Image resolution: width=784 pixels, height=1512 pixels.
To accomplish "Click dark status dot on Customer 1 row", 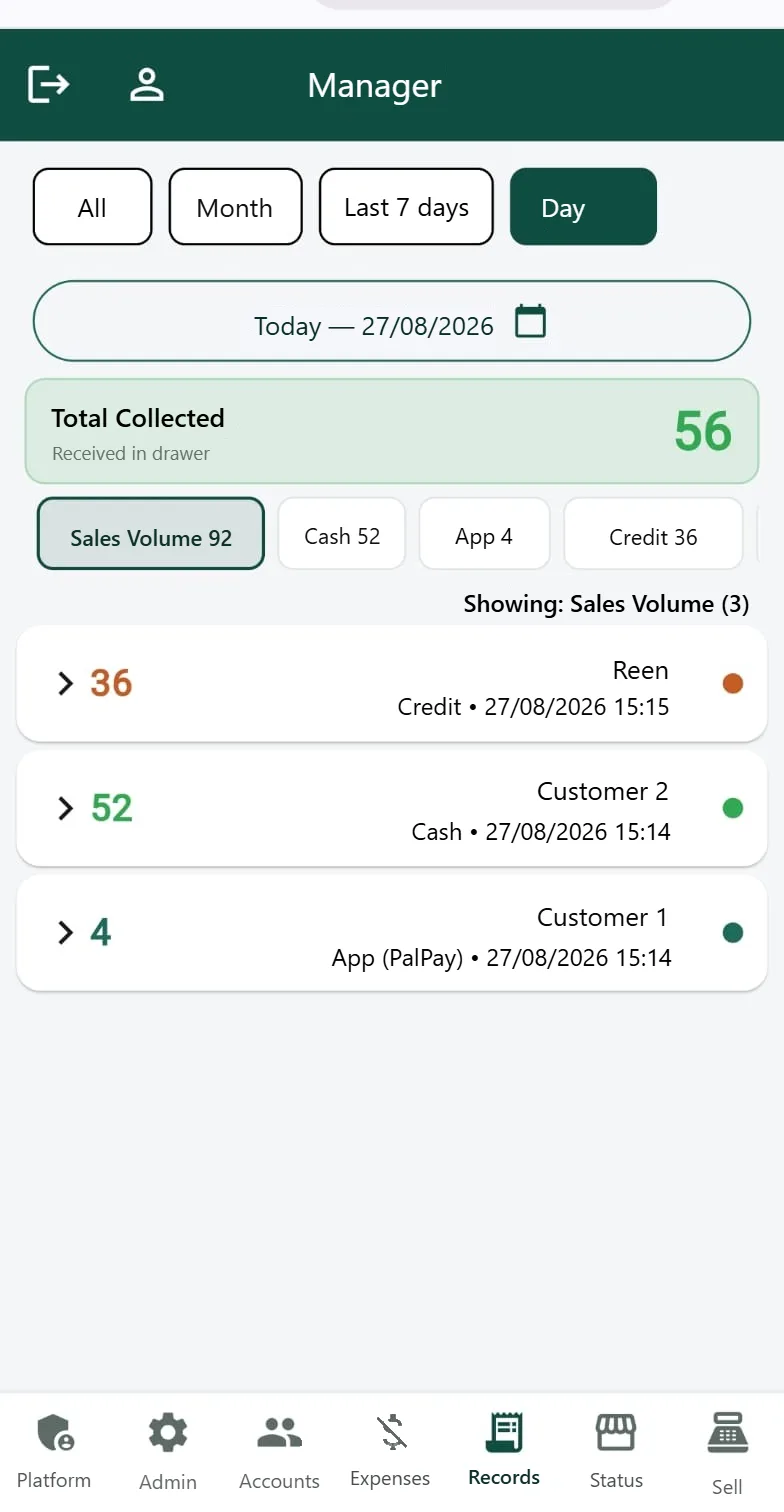I will click(x=733, y=933).
